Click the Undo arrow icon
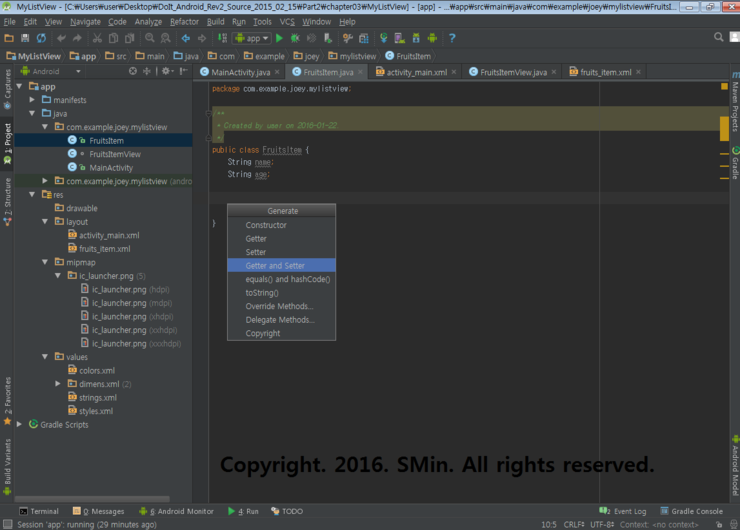The height and width of the screenshot is (530, 740). [x=61, y=38]
